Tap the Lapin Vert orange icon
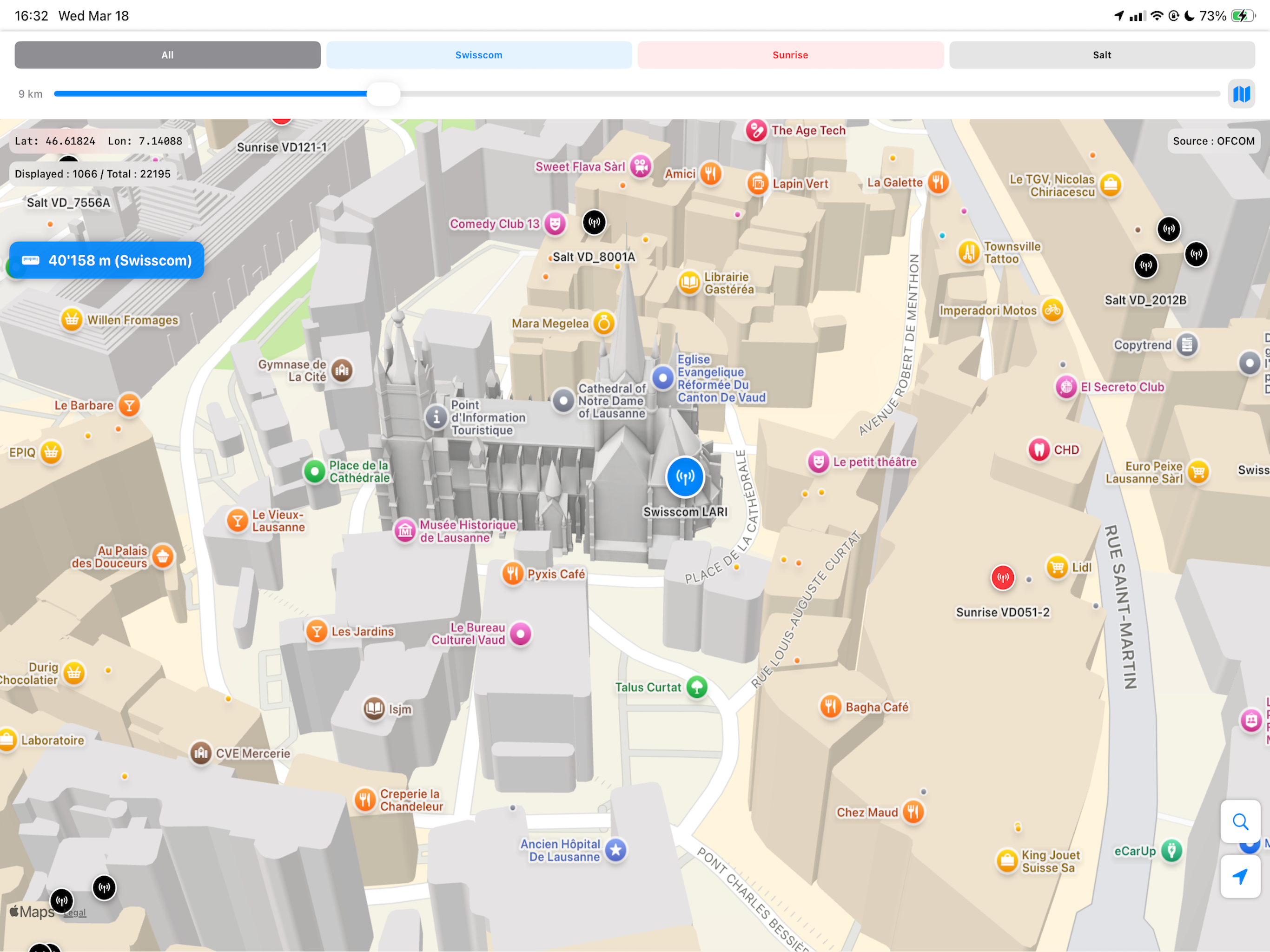1270x952 pixels. click(x=758, y=184)
